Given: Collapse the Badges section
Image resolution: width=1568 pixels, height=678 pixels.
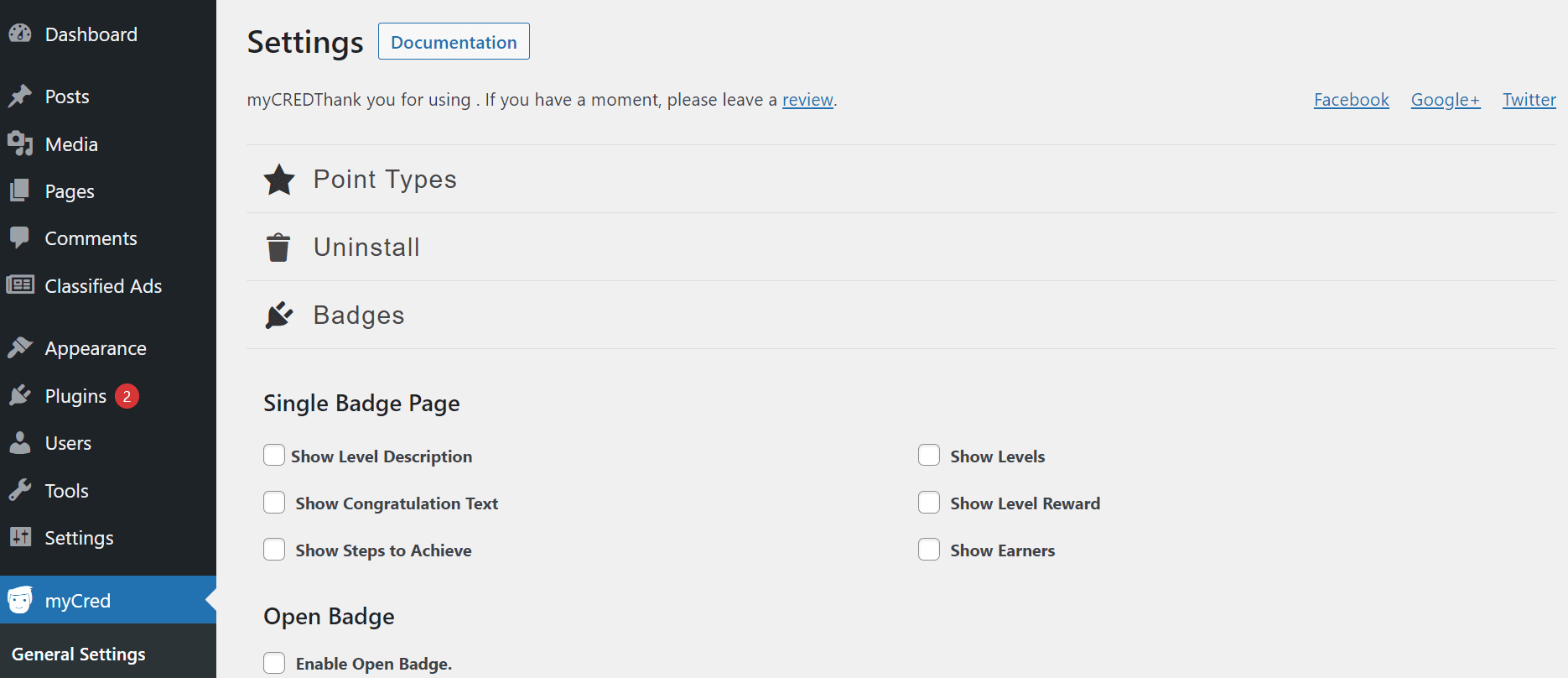Looking at the screenshot, I should (x=359, y=315).
